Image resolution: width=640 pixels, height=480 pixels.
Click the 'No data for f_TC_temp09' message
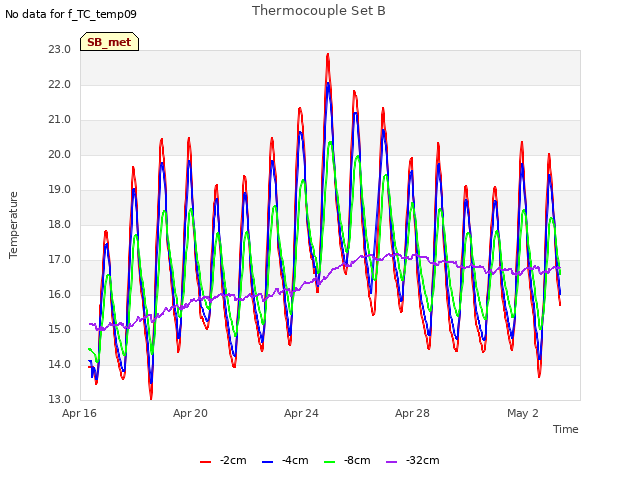pyautogui.click(x=71, y=14)
